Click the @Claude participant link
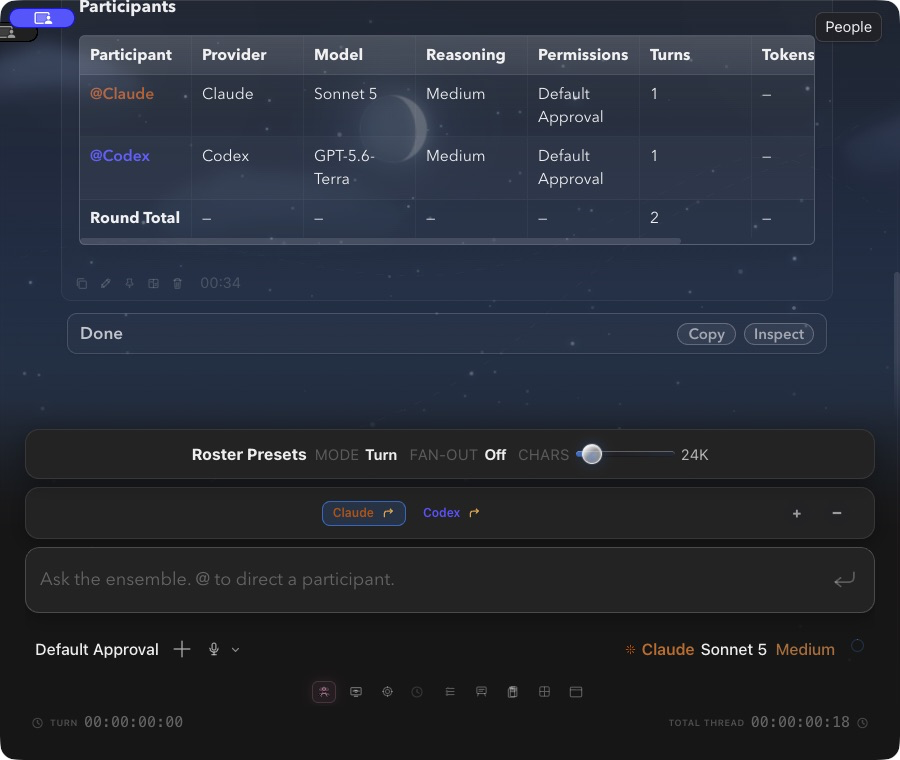 click(122, 94)
